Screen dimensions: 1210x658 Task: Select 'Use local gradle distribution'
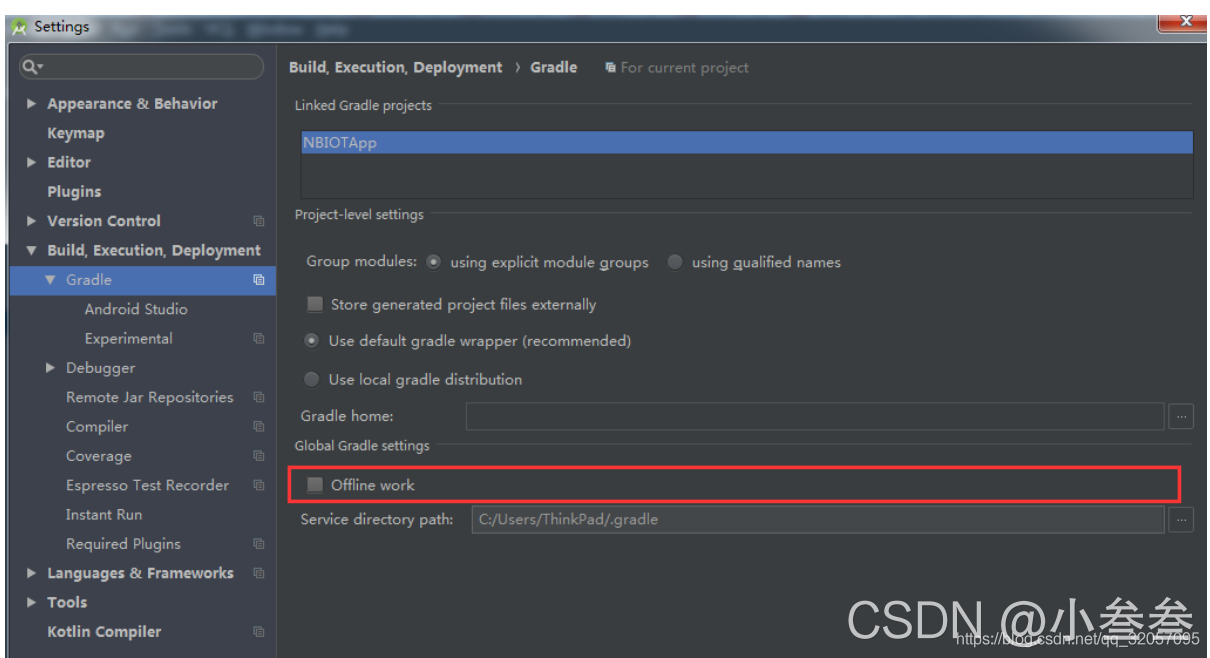[x=311, y=379]
